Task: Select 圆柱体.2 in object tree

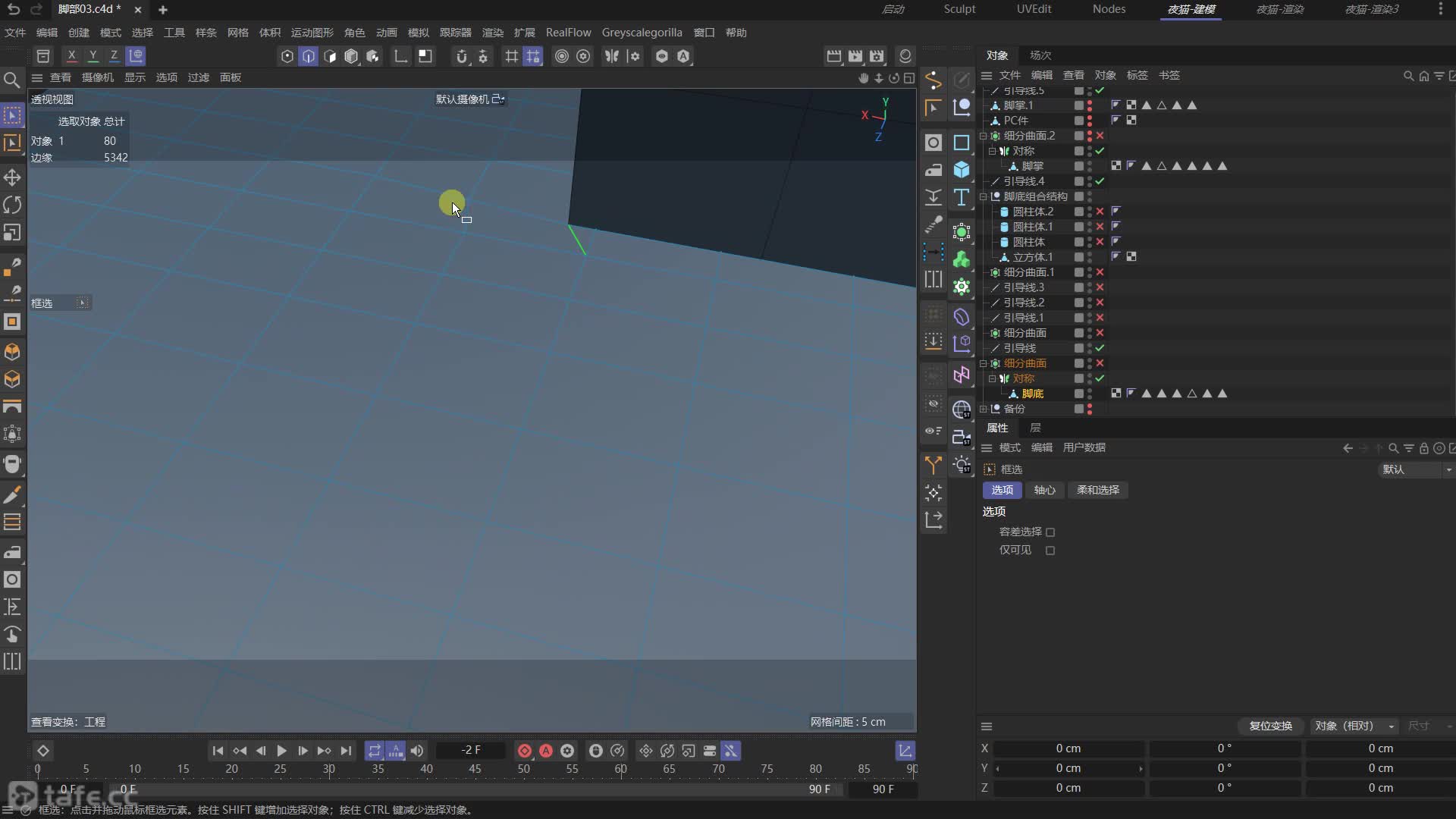Action: coord(1033,212)
